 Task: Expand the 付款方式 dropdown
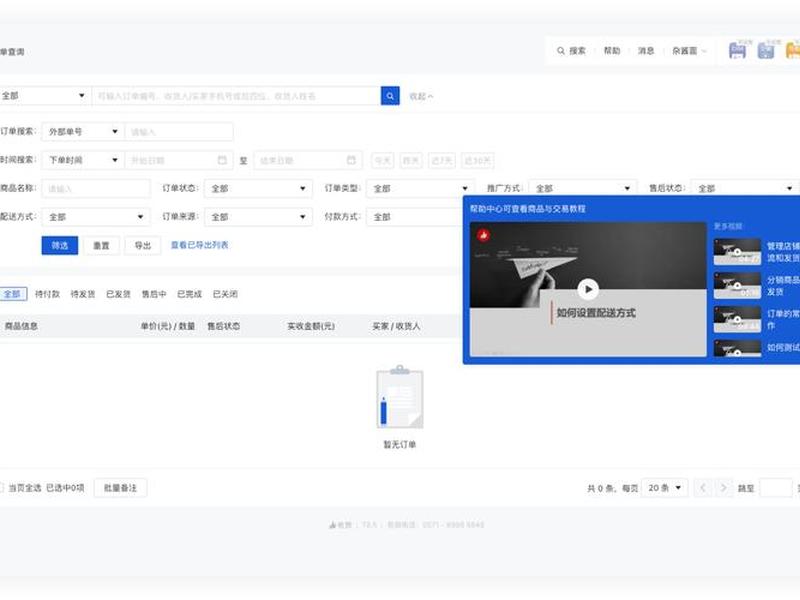point(414,217)
